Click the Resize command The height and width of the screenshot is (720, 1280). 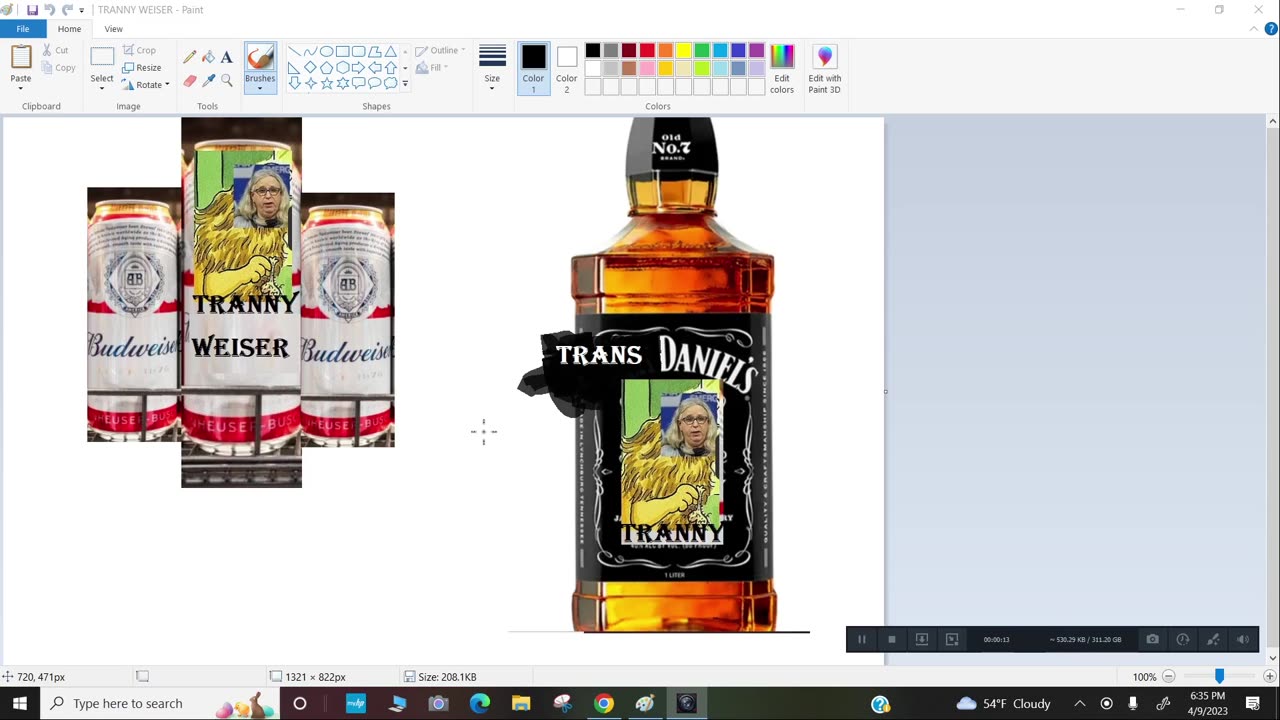pyautogui.click(x=141, y=68)
